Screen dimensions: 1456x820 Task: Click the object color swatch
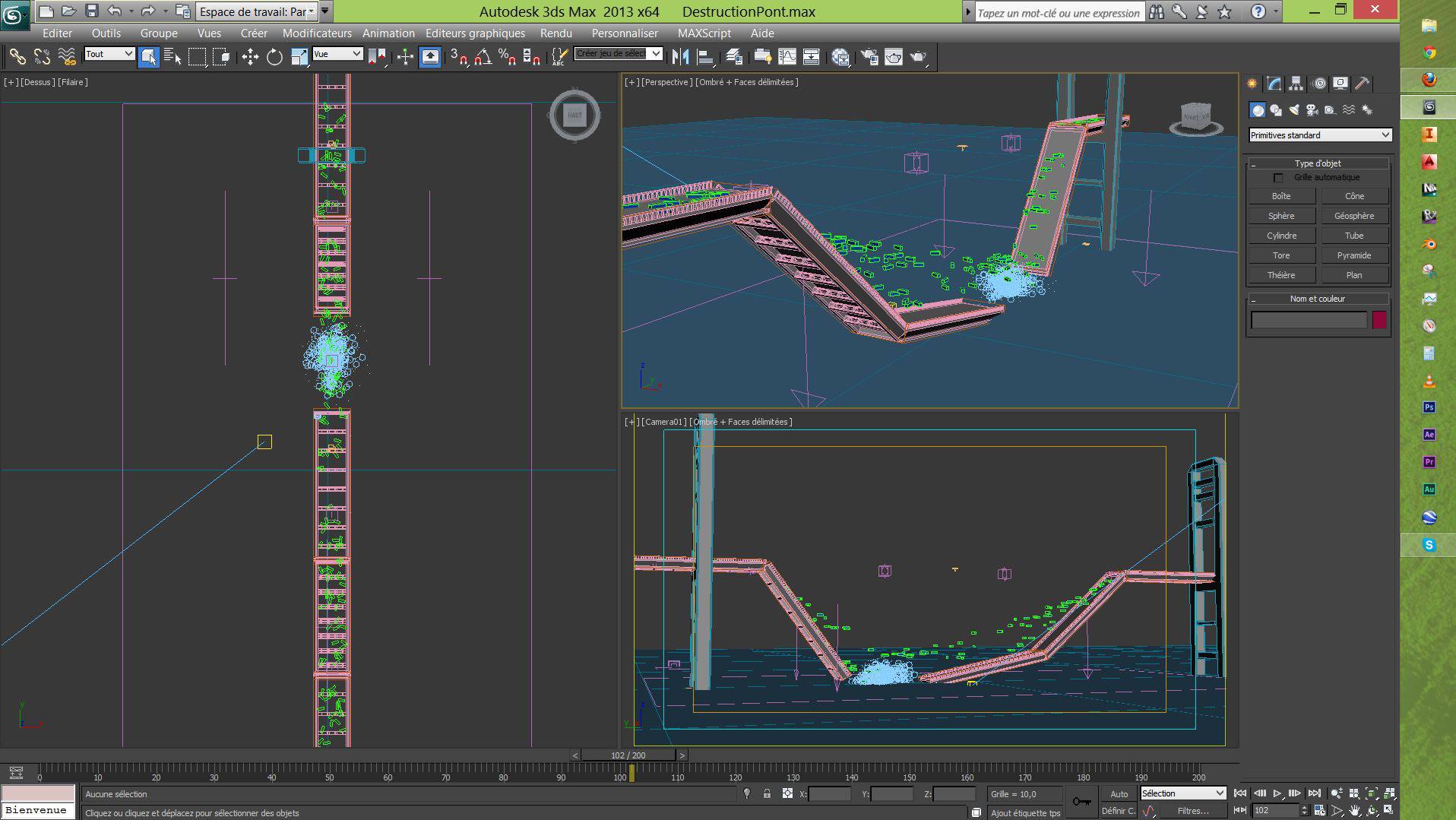(x=1379, y=320)
